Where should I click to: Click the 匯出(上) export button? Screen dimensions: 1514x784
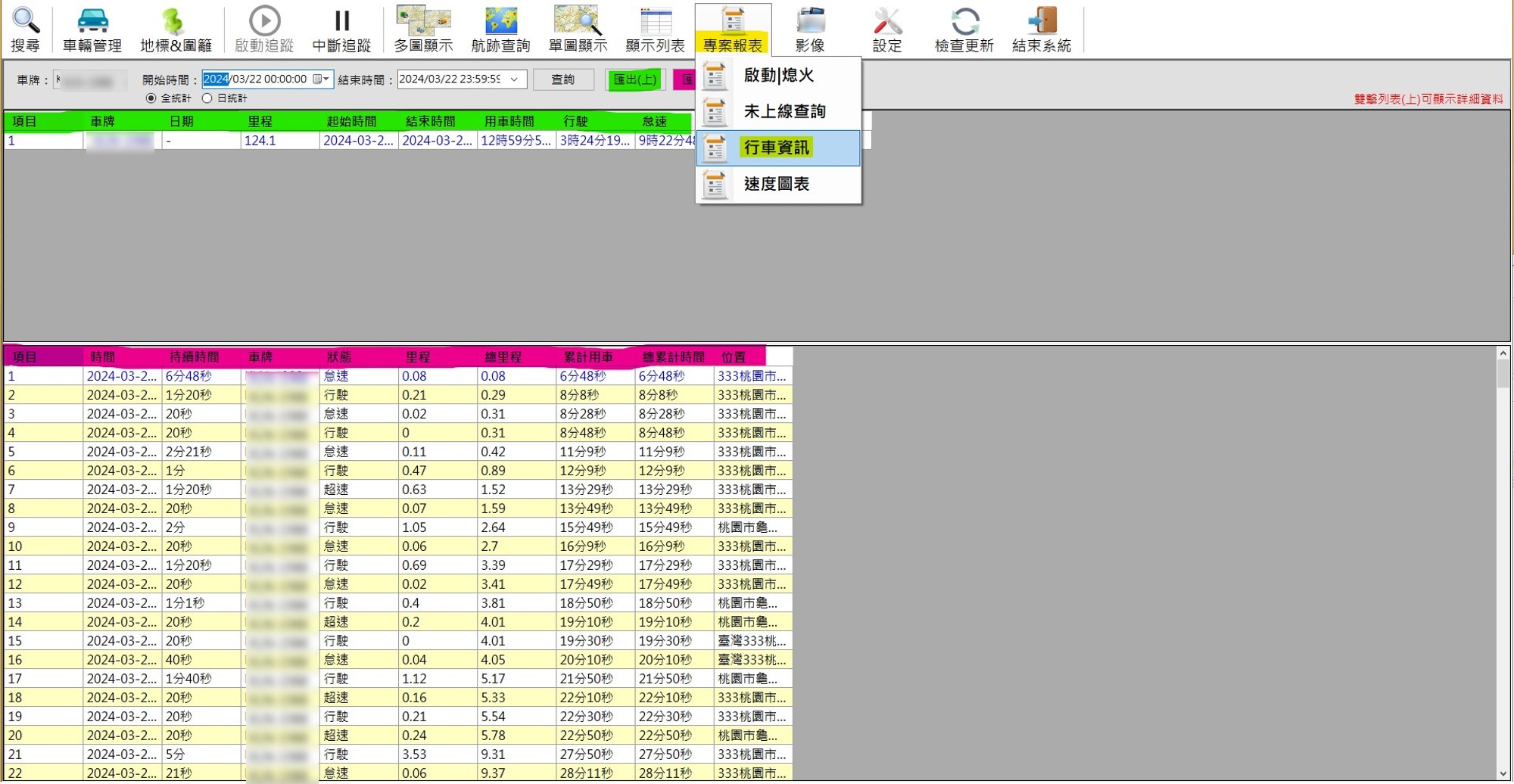634,79
